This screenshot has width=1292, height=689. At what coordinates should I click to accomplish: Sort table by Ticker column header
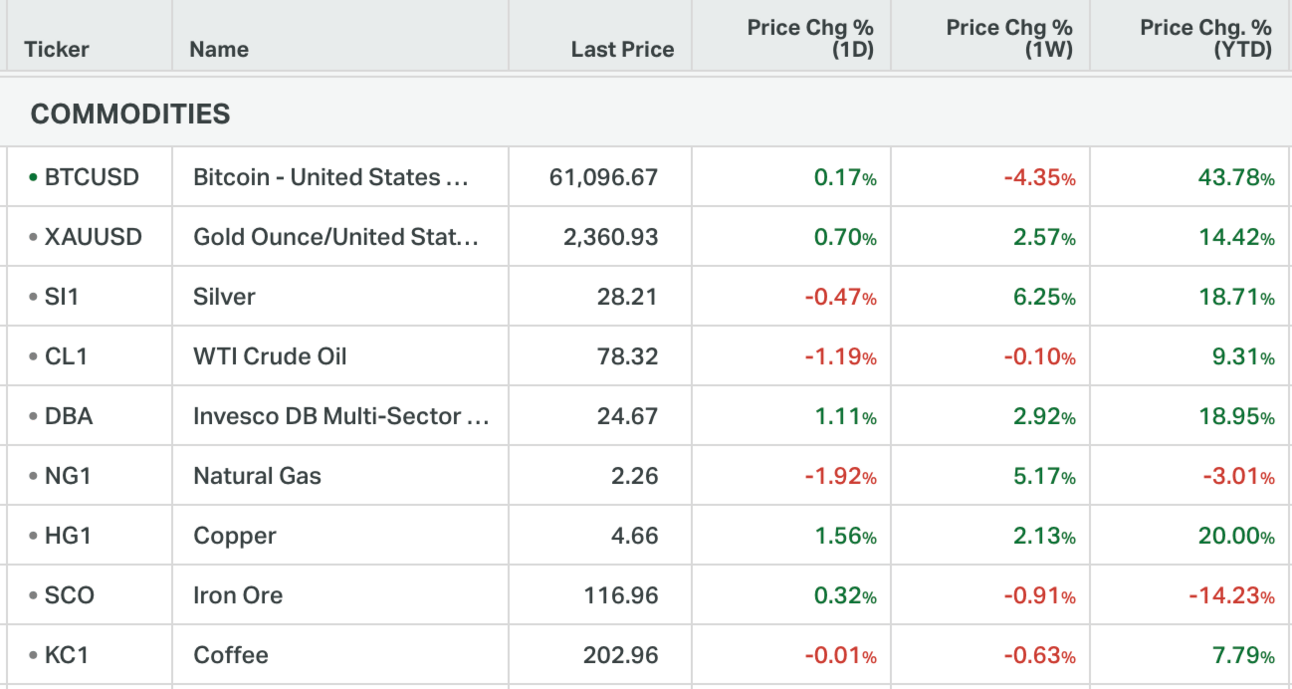point(57,49)
